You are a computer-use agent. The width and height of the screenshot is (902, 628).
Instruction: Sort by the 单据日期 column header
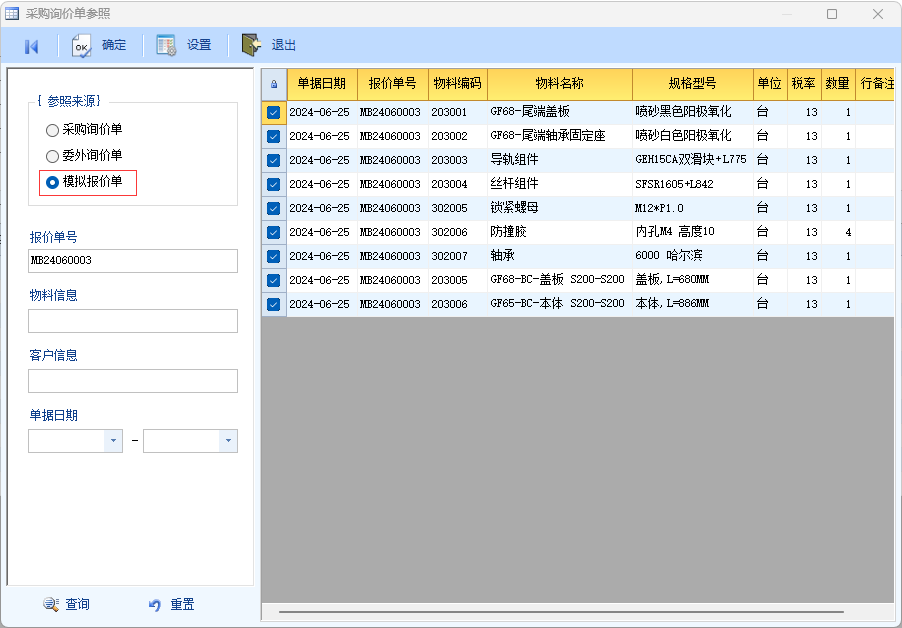[322, 84]
